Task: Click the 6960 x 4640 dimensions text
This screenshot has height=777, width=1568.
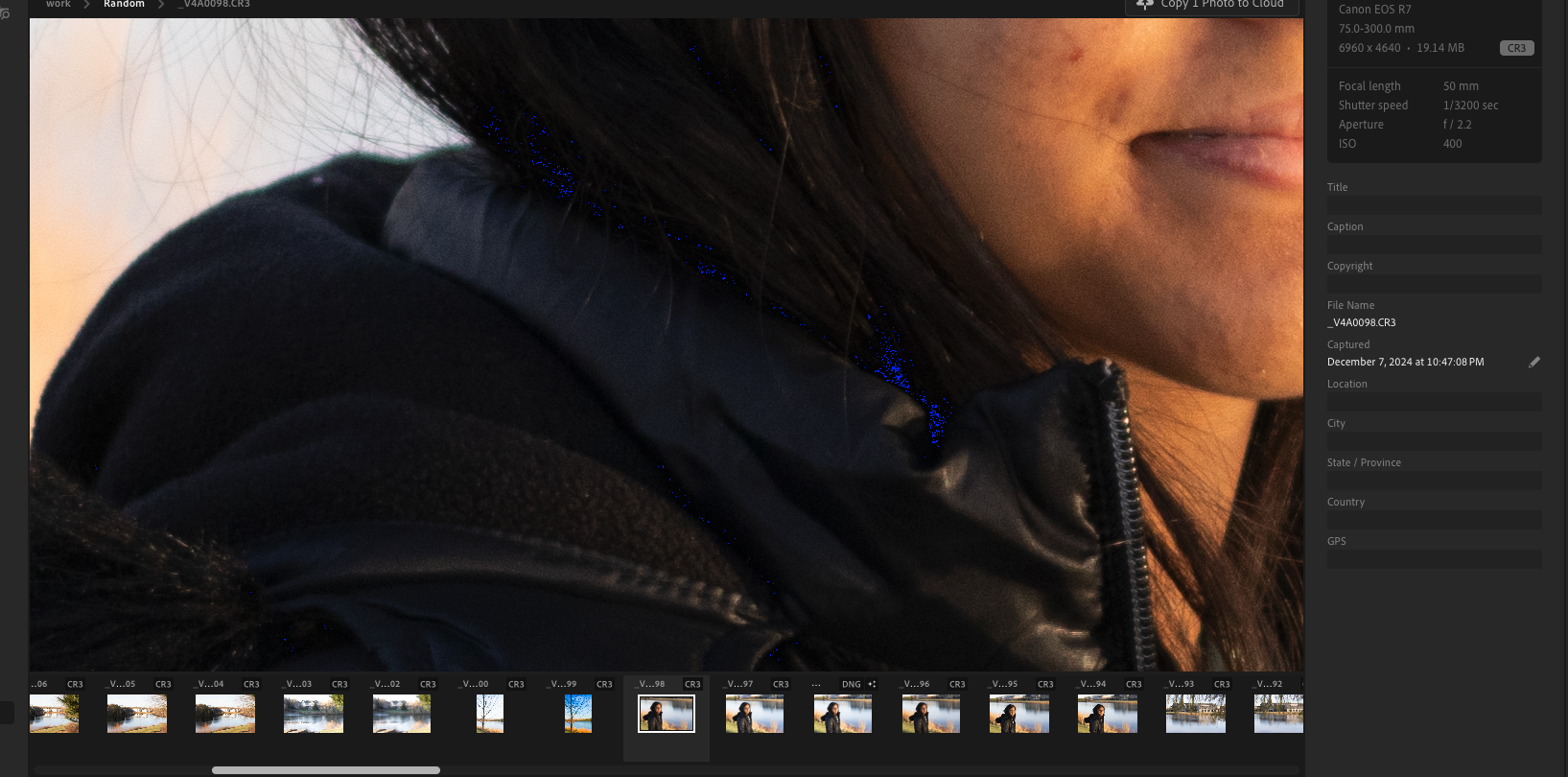Action: click(x=1369, y=48)
